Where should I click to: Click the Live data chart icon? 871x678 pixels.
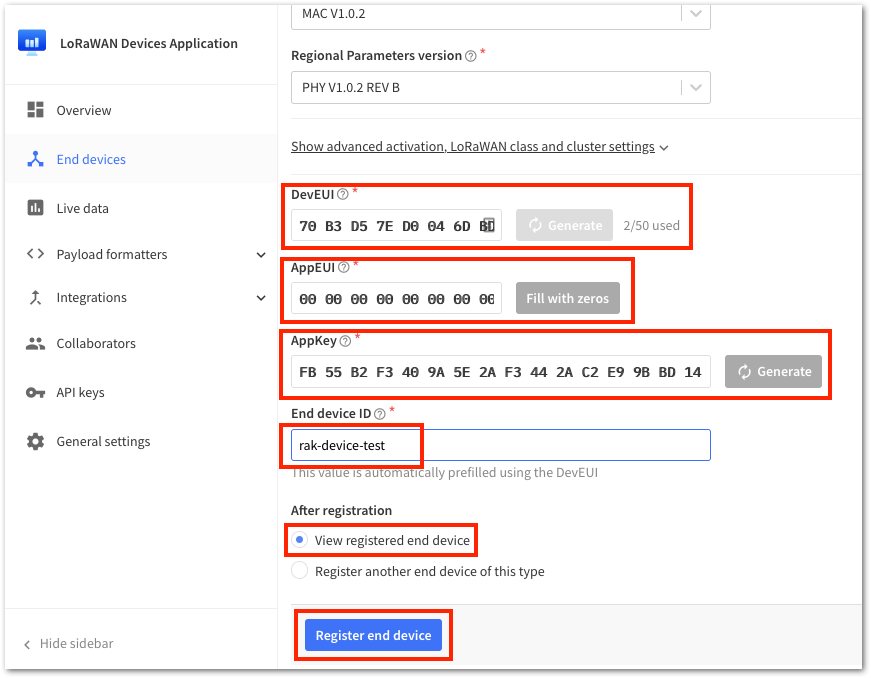click(x=36, y=208)
